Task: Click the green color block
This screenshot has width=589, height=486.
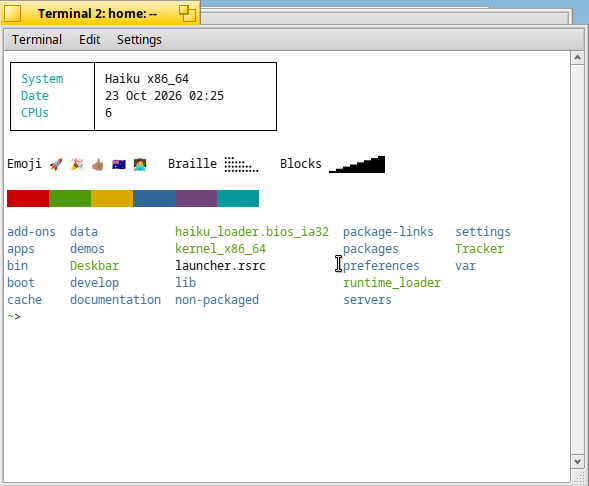Action: 70,198
